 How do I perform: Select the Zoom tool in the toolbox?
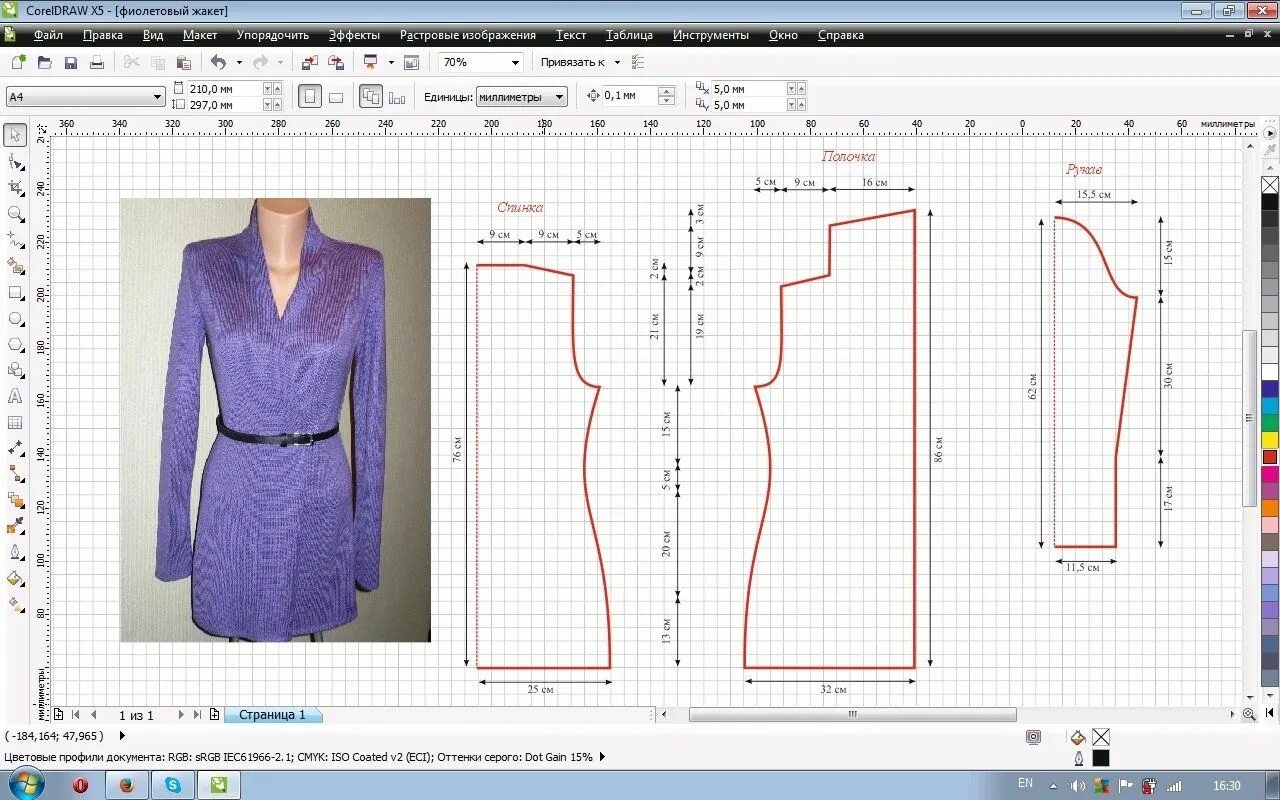[15, 213]
